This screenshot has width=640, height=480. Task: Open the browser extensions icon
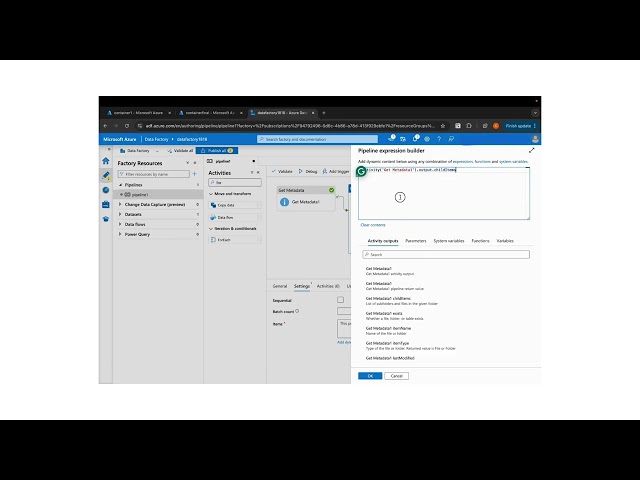click(x=469, y=126)
